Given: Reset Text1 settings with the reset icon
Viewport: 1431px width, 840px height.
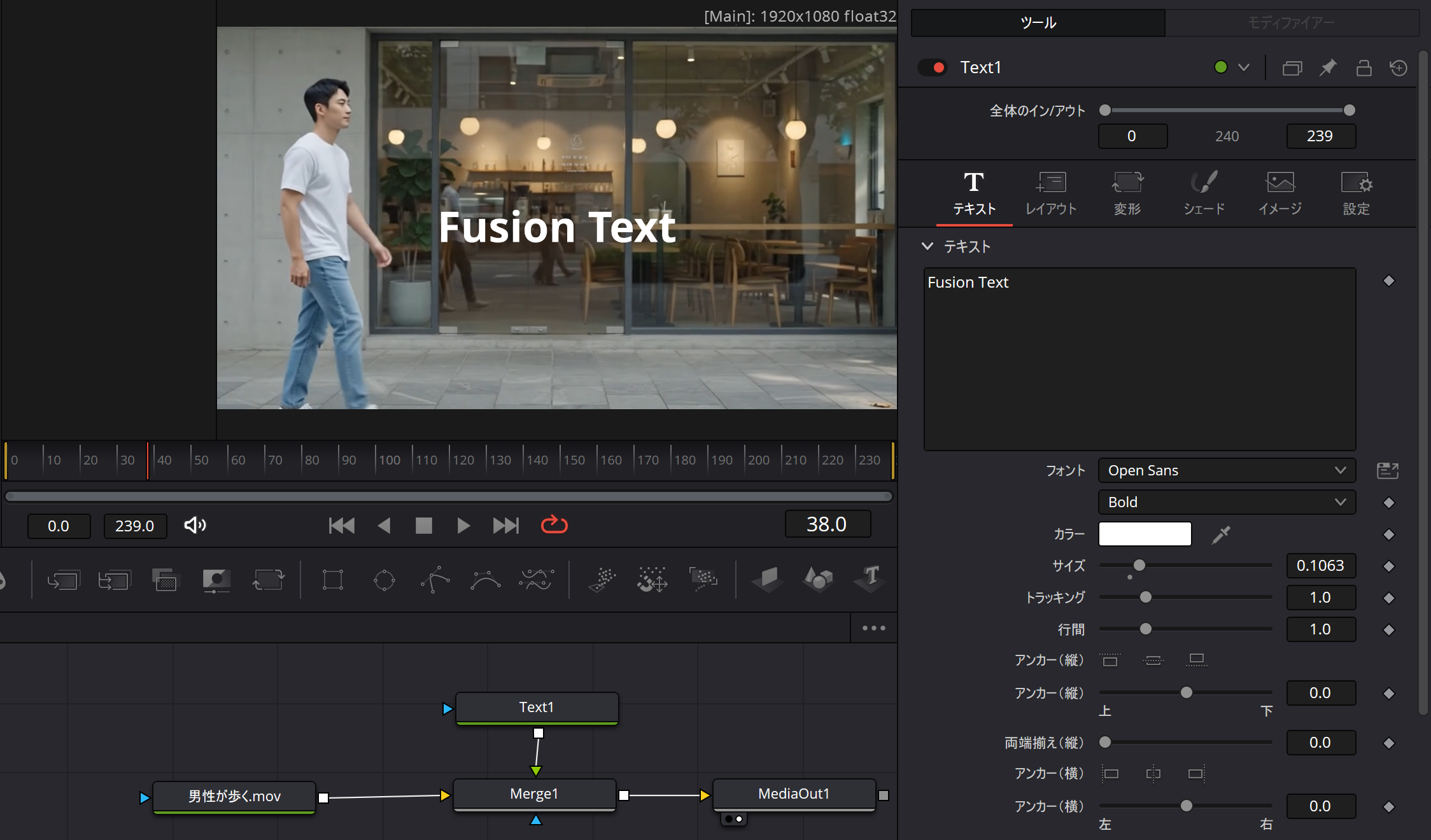Looking at the screenshot, I should click(x=1399, y=67).
